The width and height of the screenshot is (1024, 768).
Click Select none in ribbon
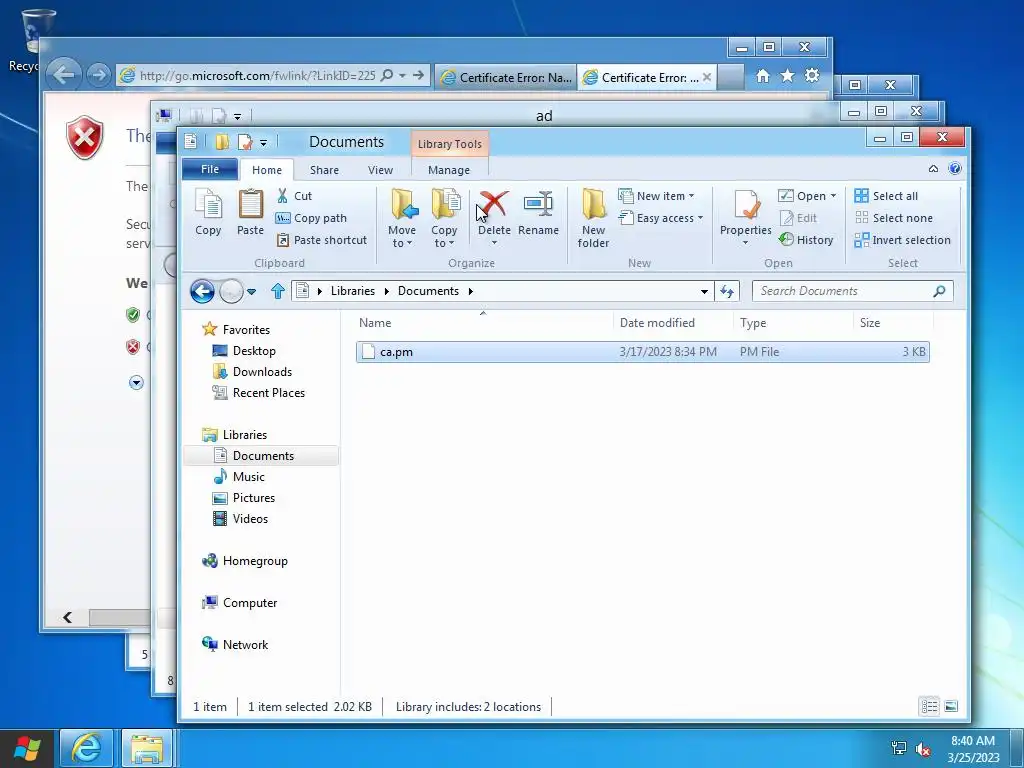pyautogui.click(x=893, y=218)
